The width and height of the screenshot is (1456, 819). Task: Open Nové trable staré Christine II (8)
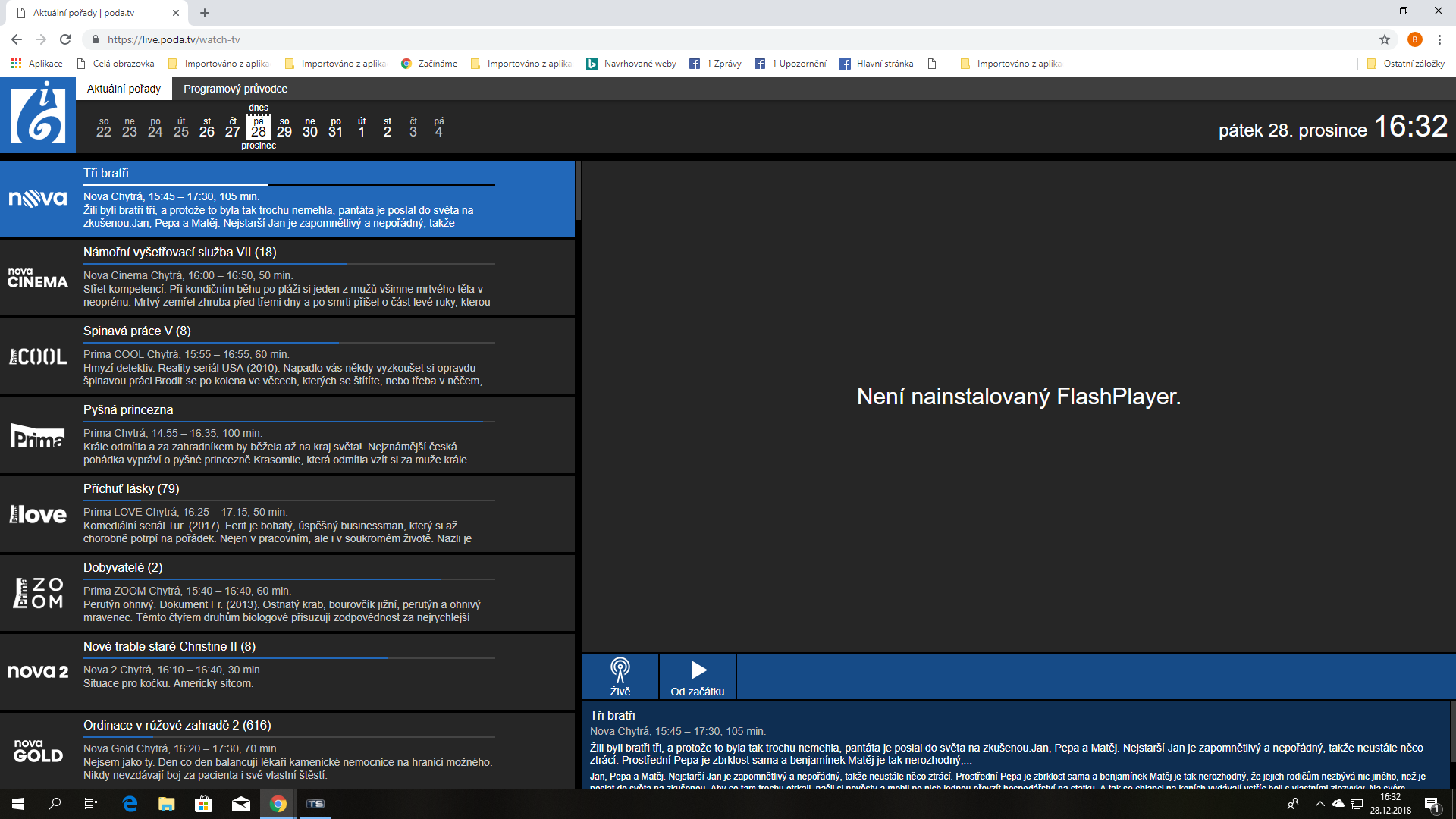click(x=170, y=647)
